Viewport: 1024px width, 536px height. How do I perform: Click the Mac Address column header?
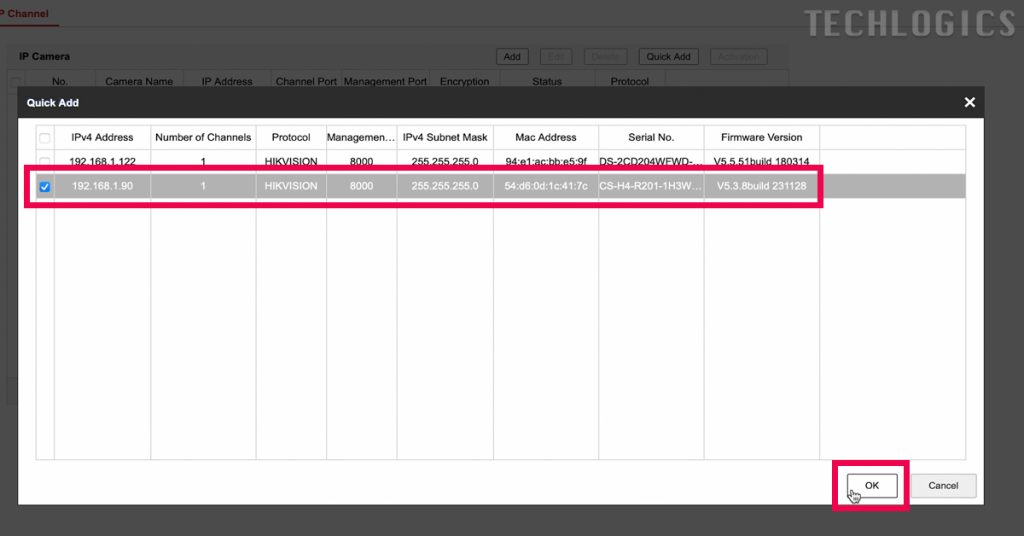coord(546,137)
